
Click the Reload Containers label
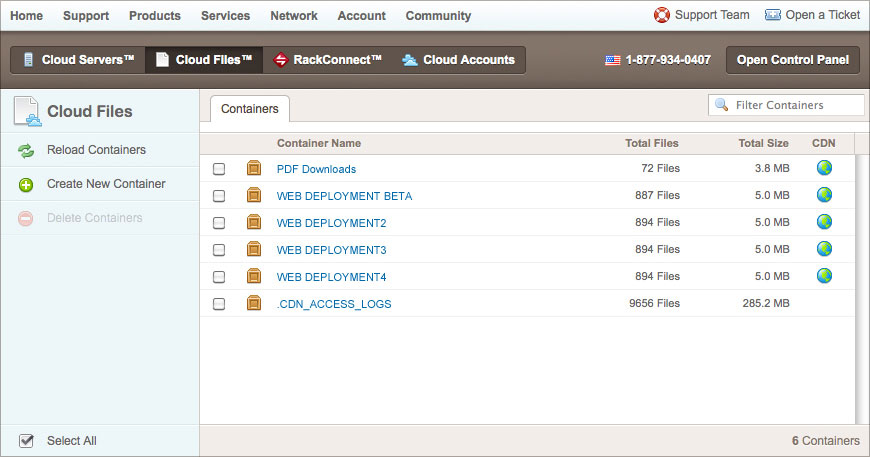pos(97,150)
